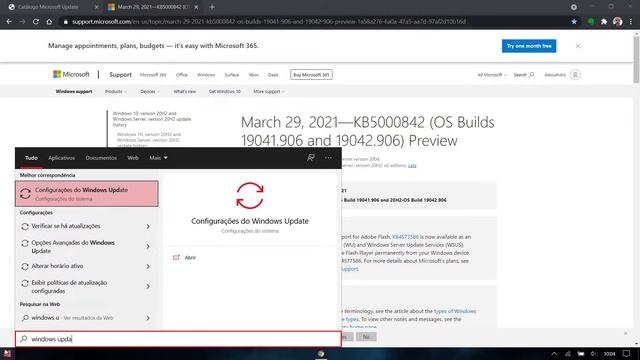This screenshot has height=360, width=640.
Task: Open the notification center icon
Action: coord(627,353)
